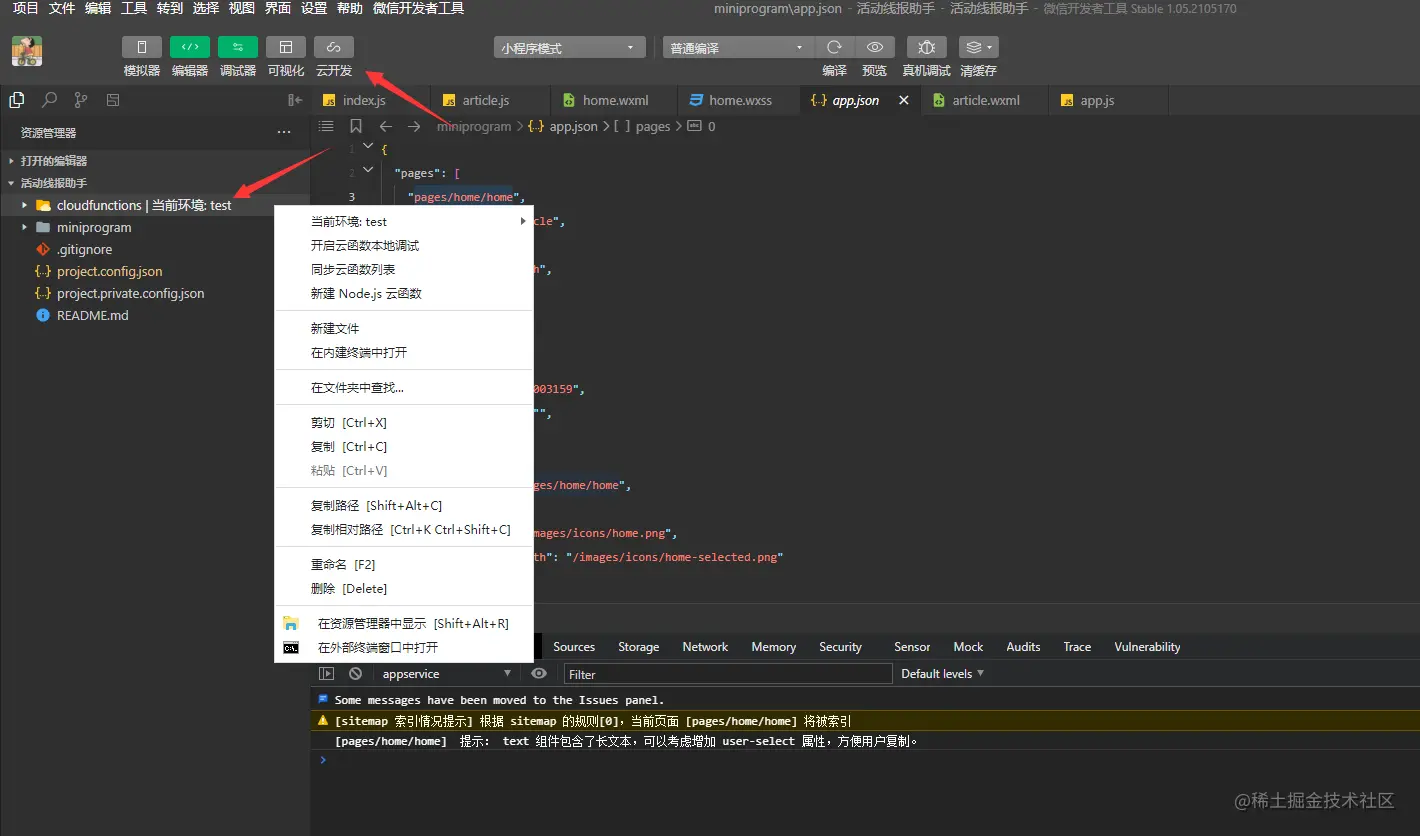
Task: Click the outline list icon in breadcrumb bar
Action: [326, 126]
